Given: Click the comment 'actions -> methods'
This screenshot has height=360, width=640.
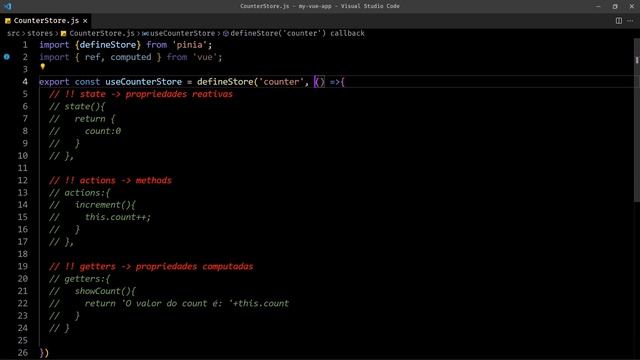Looking at the screenshot, I should click(126, 180).
